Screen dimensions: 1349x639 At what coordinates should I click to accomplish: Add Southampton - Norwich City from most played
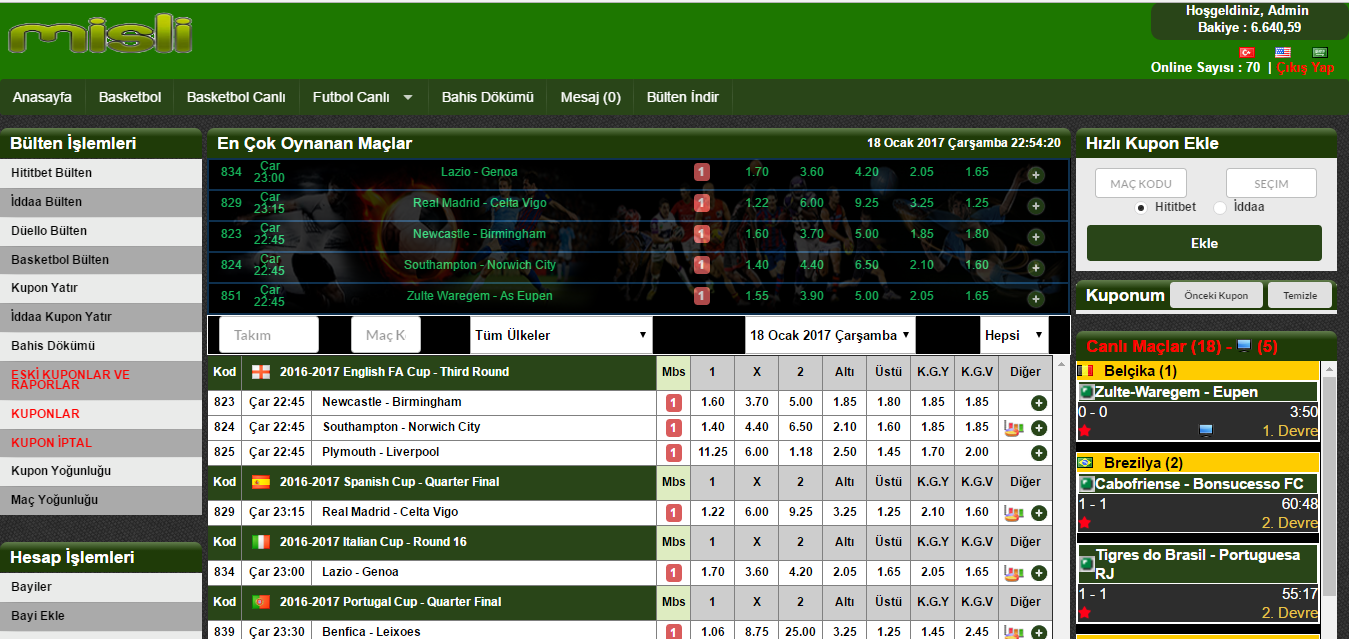point(1036,268)
